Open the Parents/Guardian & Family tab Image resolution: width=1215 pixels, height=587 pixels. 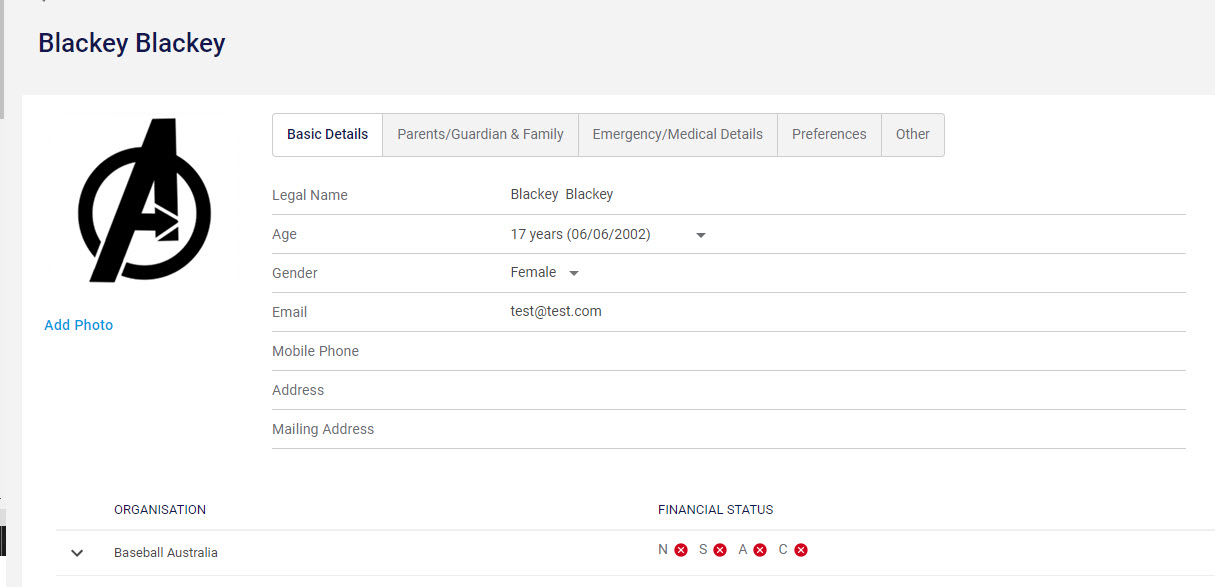pos(480,134)
